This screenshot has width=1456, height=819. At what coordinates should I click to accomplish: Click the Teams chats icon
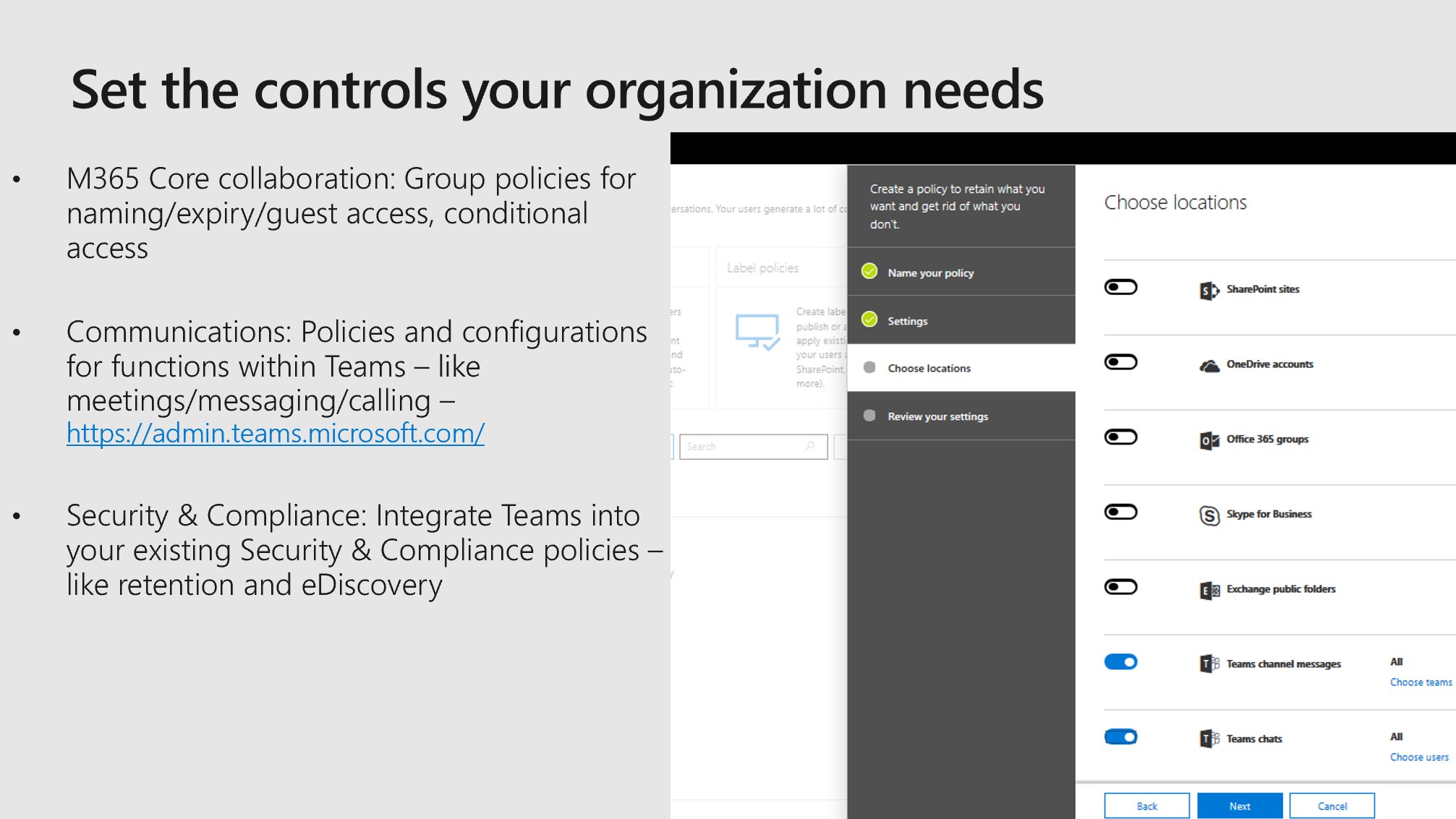[1209, 739]
